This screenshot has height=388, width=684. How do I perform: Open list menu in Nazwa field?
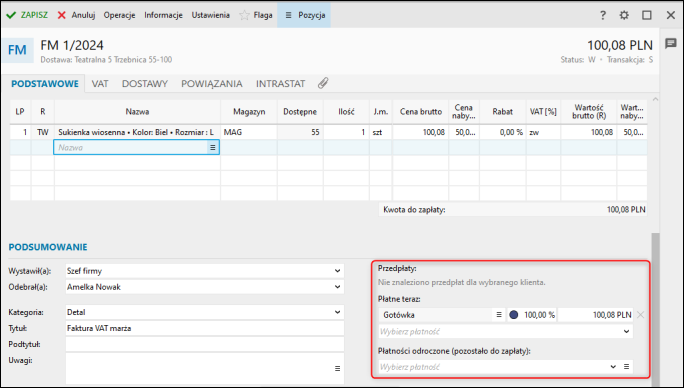click(212, 148)
